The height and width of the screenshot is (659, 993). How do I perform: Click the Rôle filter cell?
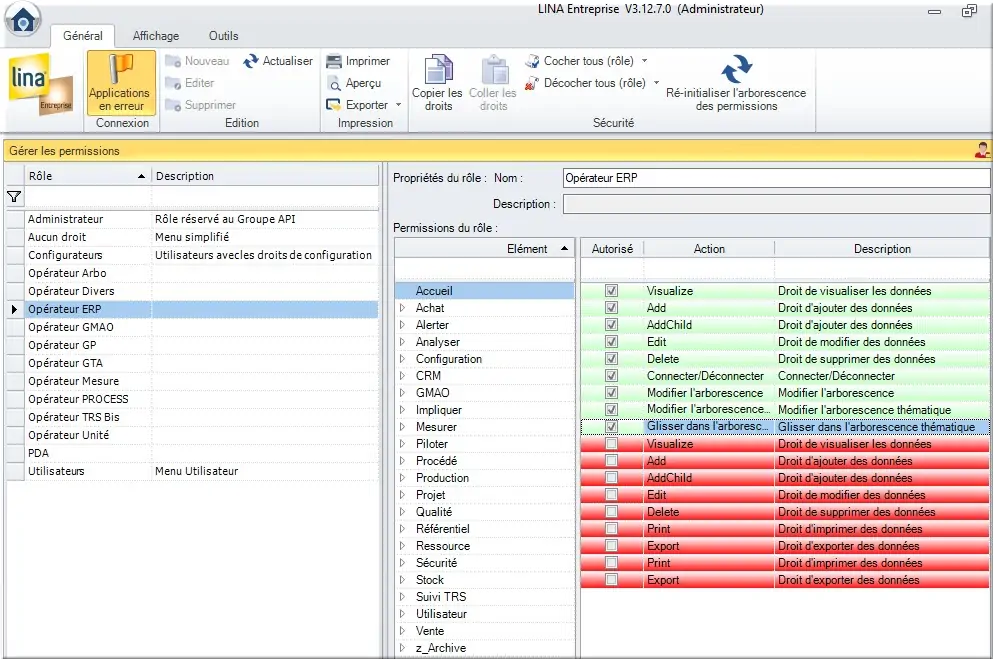(87, 197)
